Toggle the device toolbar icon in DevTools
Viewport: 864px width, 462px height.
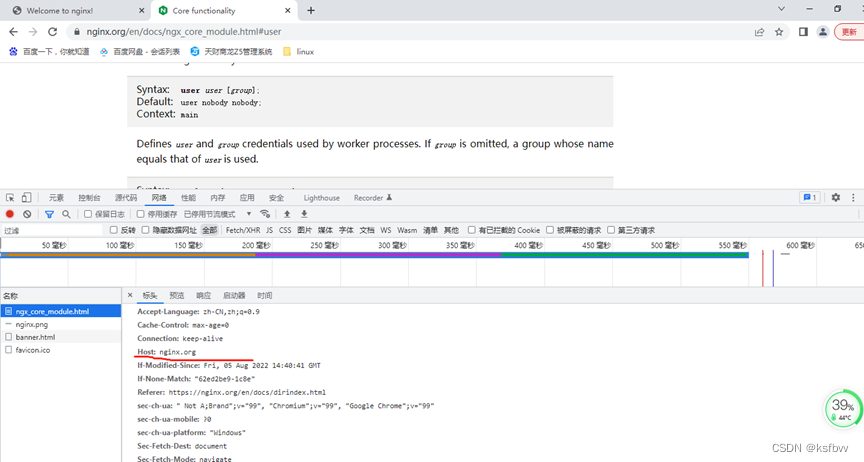(x=26, y=197)
